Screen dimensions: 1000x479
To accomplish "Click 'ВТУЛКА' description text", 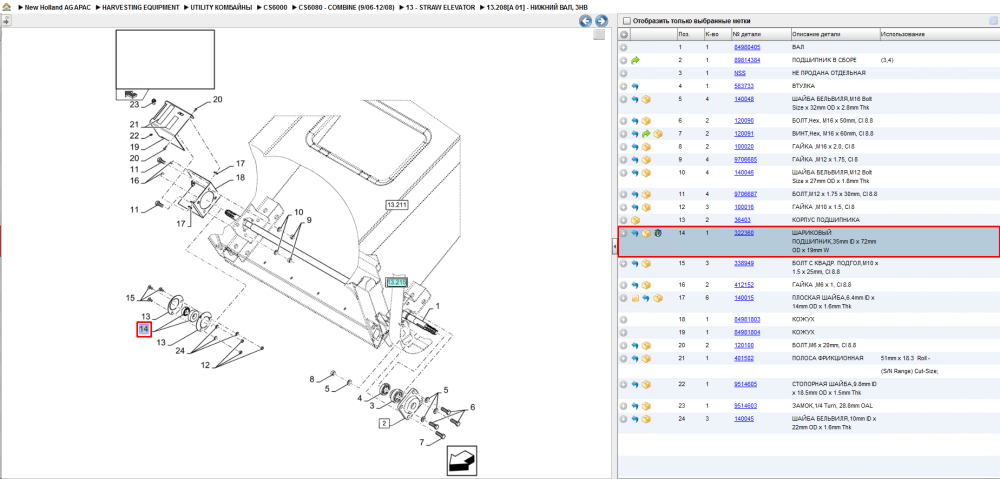I will point(803,86).
